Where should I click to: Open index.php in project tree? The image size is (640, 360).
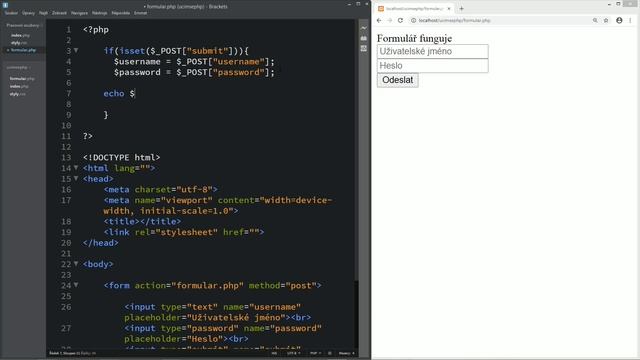click(x=19, y=87)
